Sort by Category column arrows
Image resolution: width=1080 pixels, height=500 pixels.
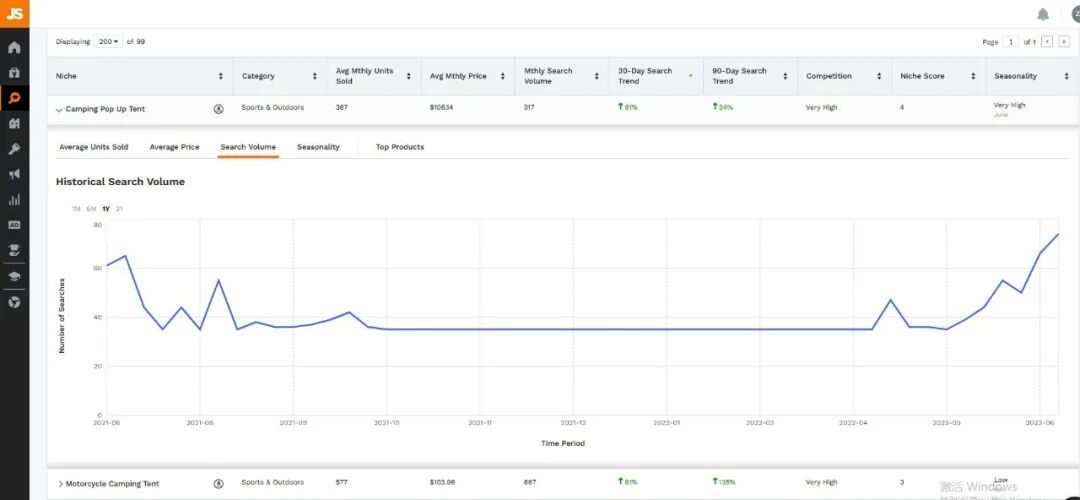[315, 76]
